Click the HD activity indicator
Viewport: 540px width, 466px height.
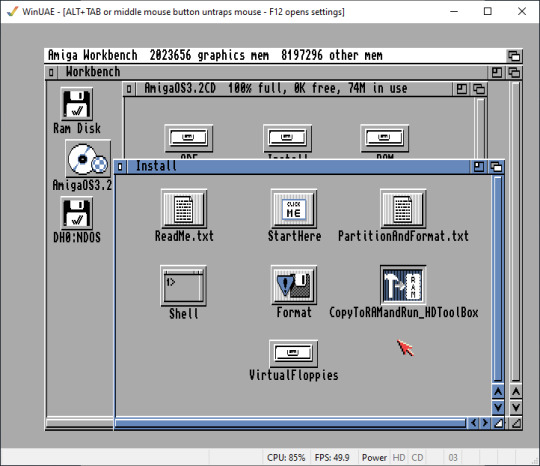pyautogui.click(x=399, y=457)
